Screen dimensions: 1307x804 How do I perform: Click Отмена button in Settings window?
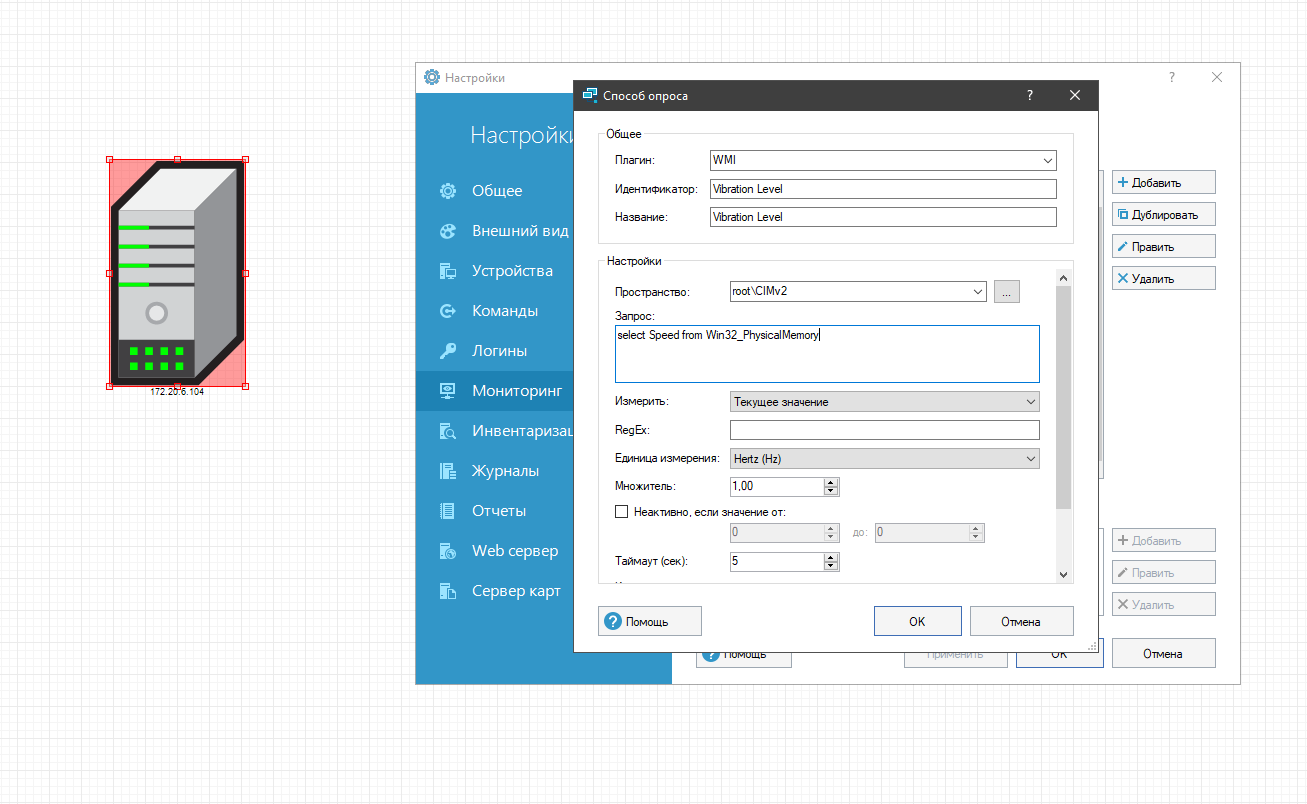point(1163,653)
